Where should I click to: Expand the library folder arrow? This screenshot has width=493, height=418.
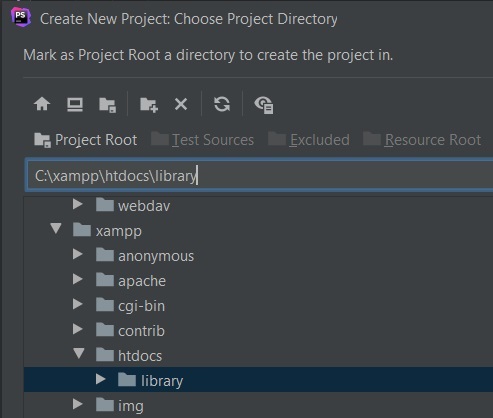[100, 379]
